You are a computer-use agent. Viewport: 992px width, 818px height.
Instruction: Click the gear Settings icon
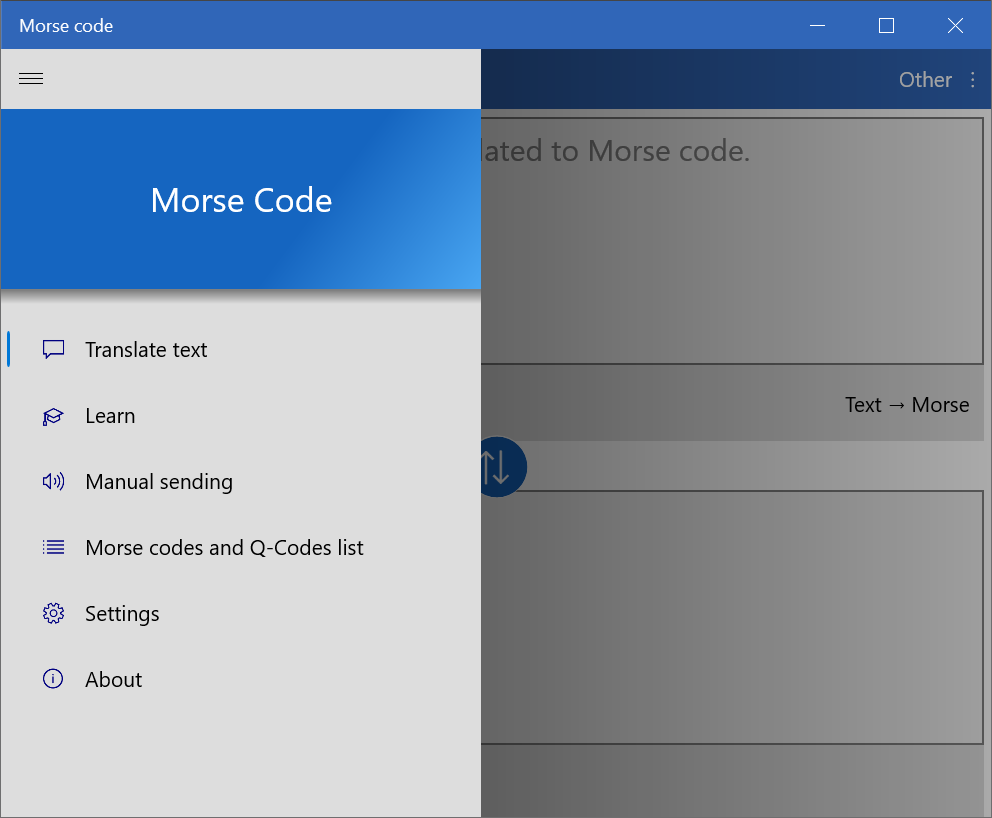pyautogui.click(x=53, y=613)
